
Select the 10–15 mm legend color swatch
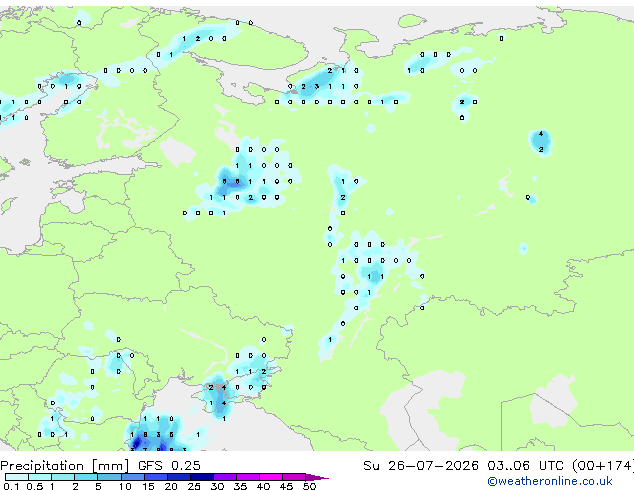132,477
